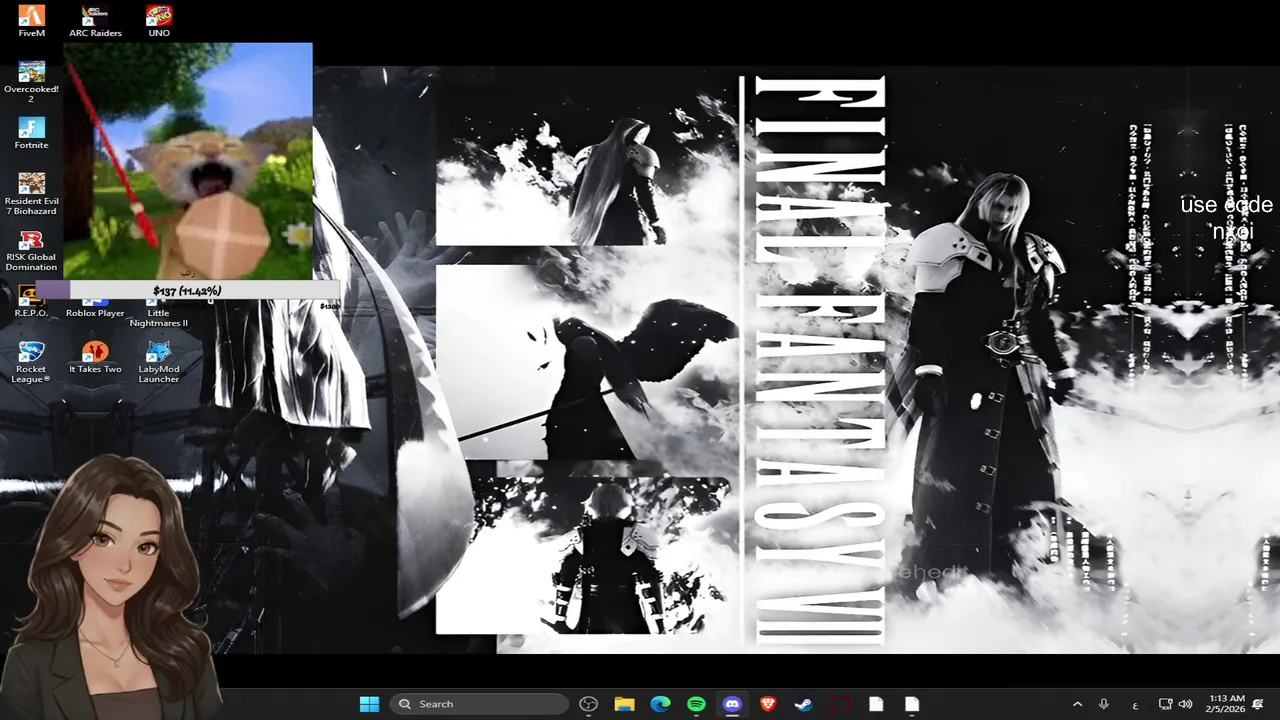Click the $137 (11.42%) donation goal bar

point(188,290)
